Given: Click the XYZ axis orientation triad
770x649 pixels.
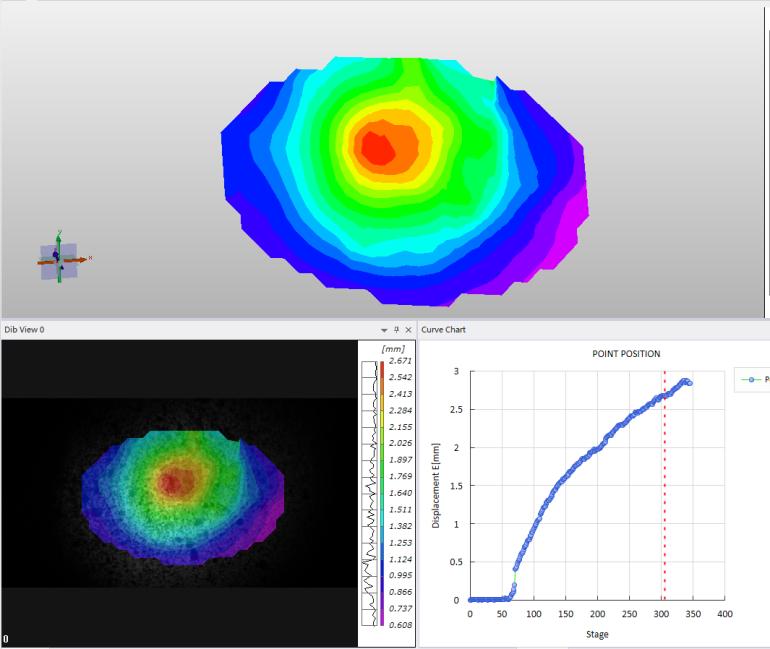Looking at the screenshot, I should tap(57, 260).
